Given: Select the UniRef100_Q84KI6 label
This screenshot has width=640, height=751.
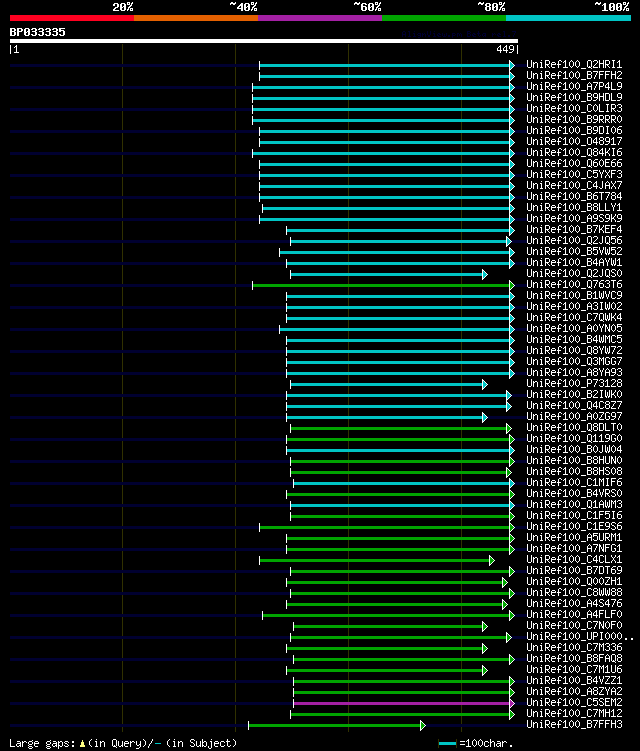Looking at the screenshot, I should (574, 152).
